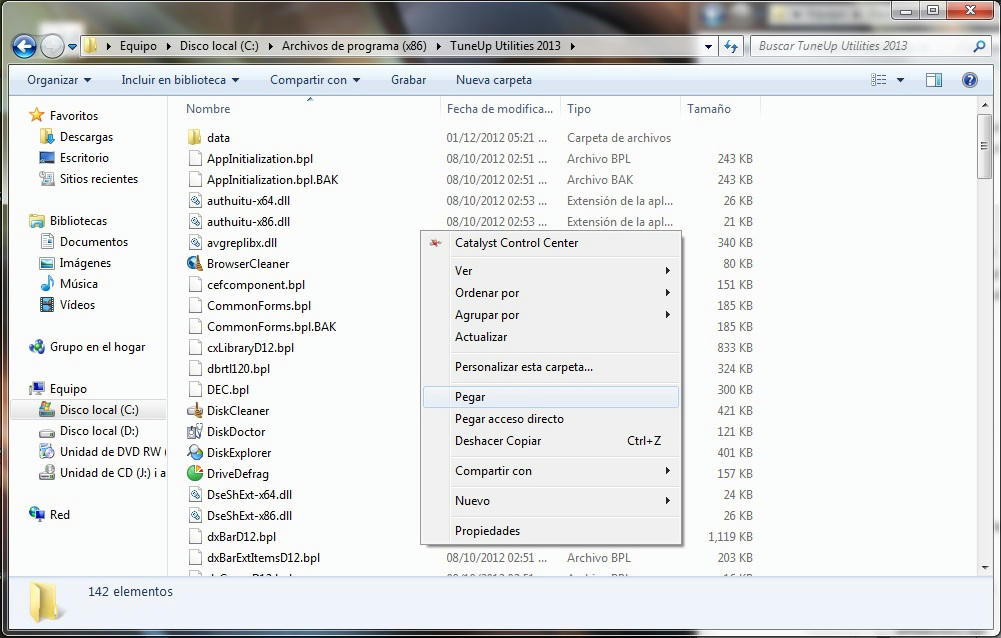Click Archivos de programa (x86) breadcrumb
The image size is (1001, 638).
pos(354,46)
